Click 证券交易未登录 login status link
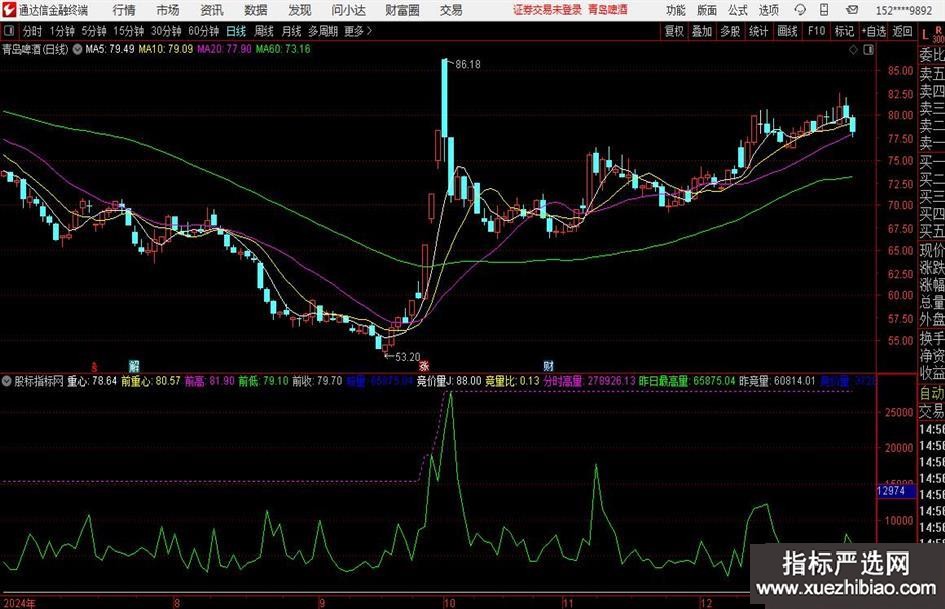This screenshot has height=609, width=945. pos(548,10)
